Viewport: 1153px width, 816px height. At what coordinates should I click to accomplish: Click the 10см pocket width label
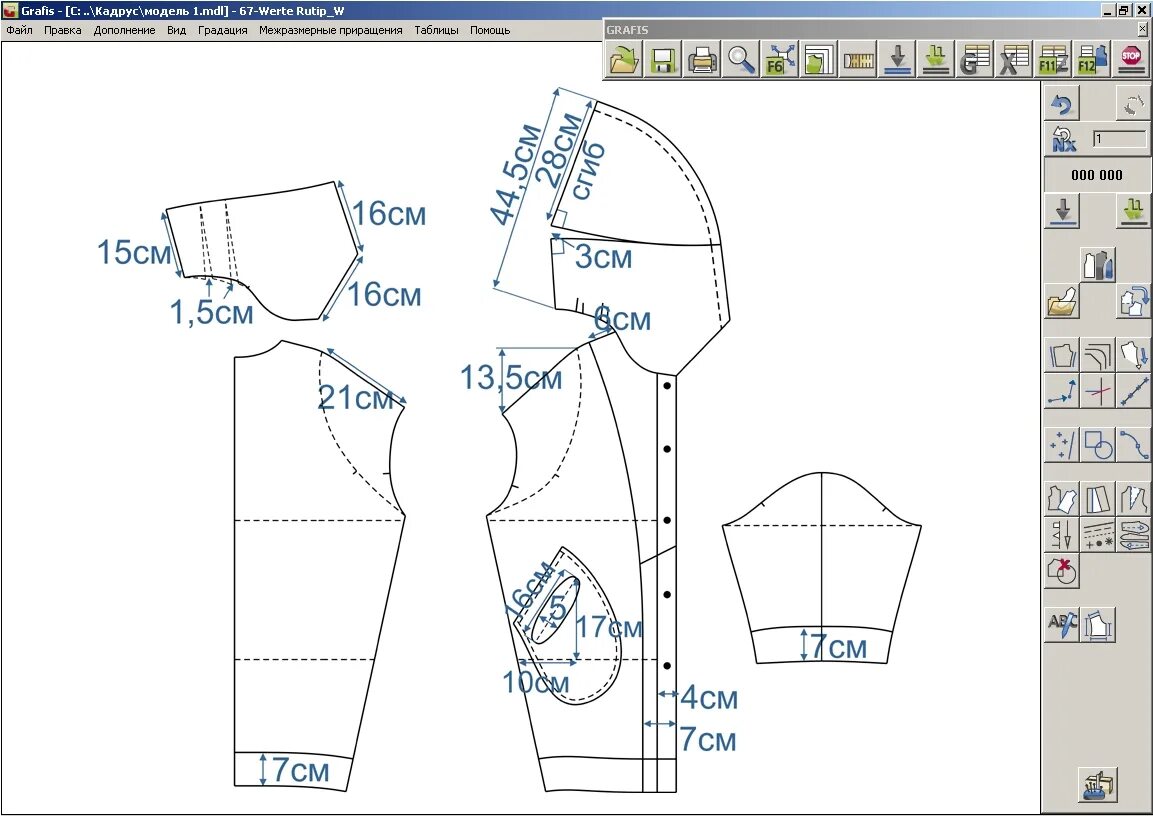pyautogui.click(x=536, y=682)
